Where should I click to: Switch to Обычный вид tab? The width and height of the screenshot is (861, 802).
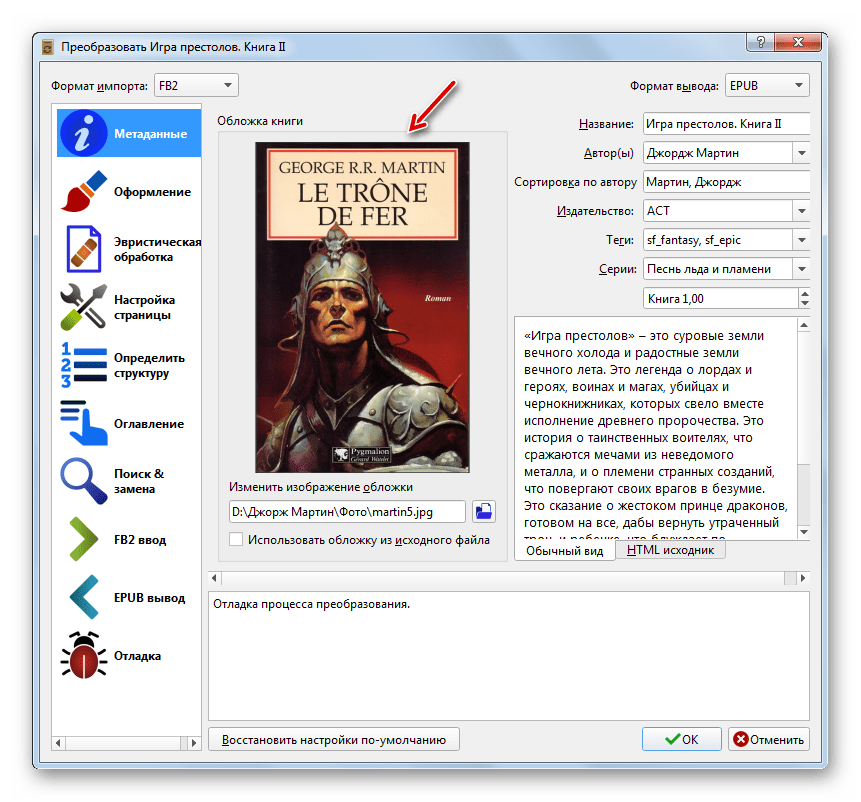point(564,551)
